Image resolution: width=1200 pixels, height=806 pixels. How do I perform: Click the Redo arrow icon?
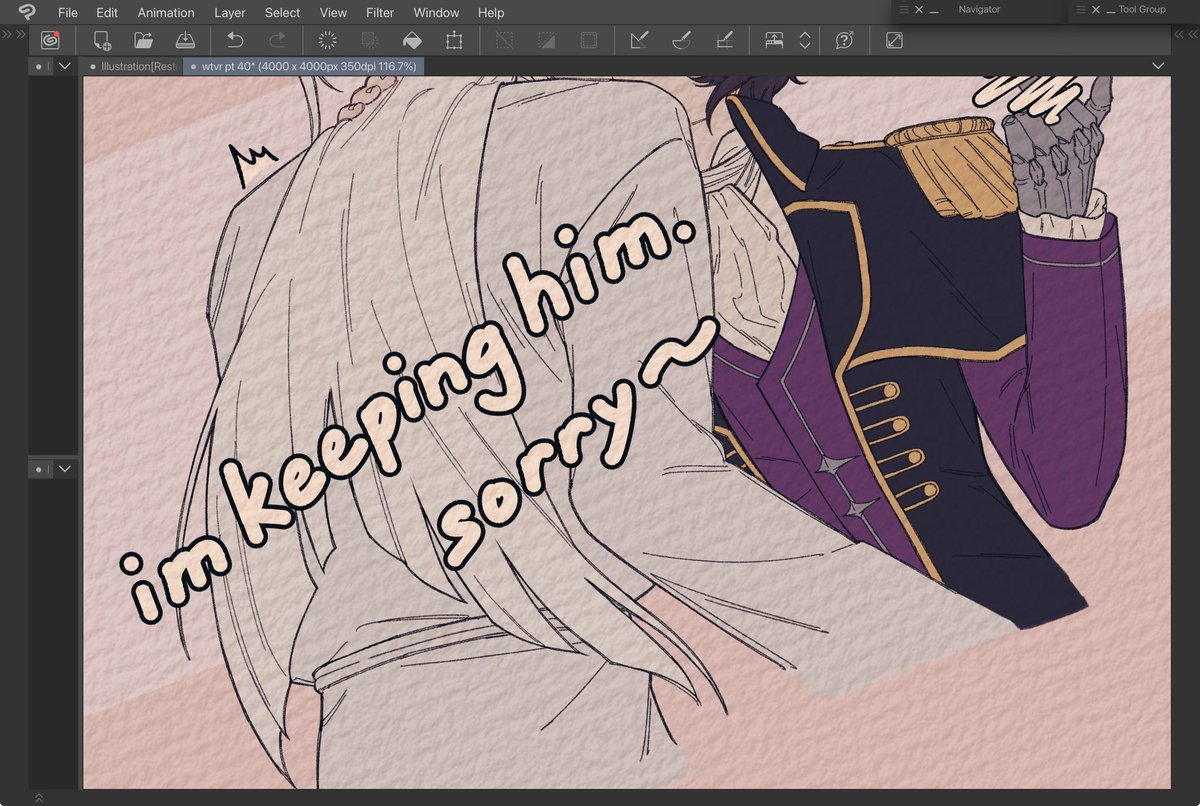click(277, 41)
